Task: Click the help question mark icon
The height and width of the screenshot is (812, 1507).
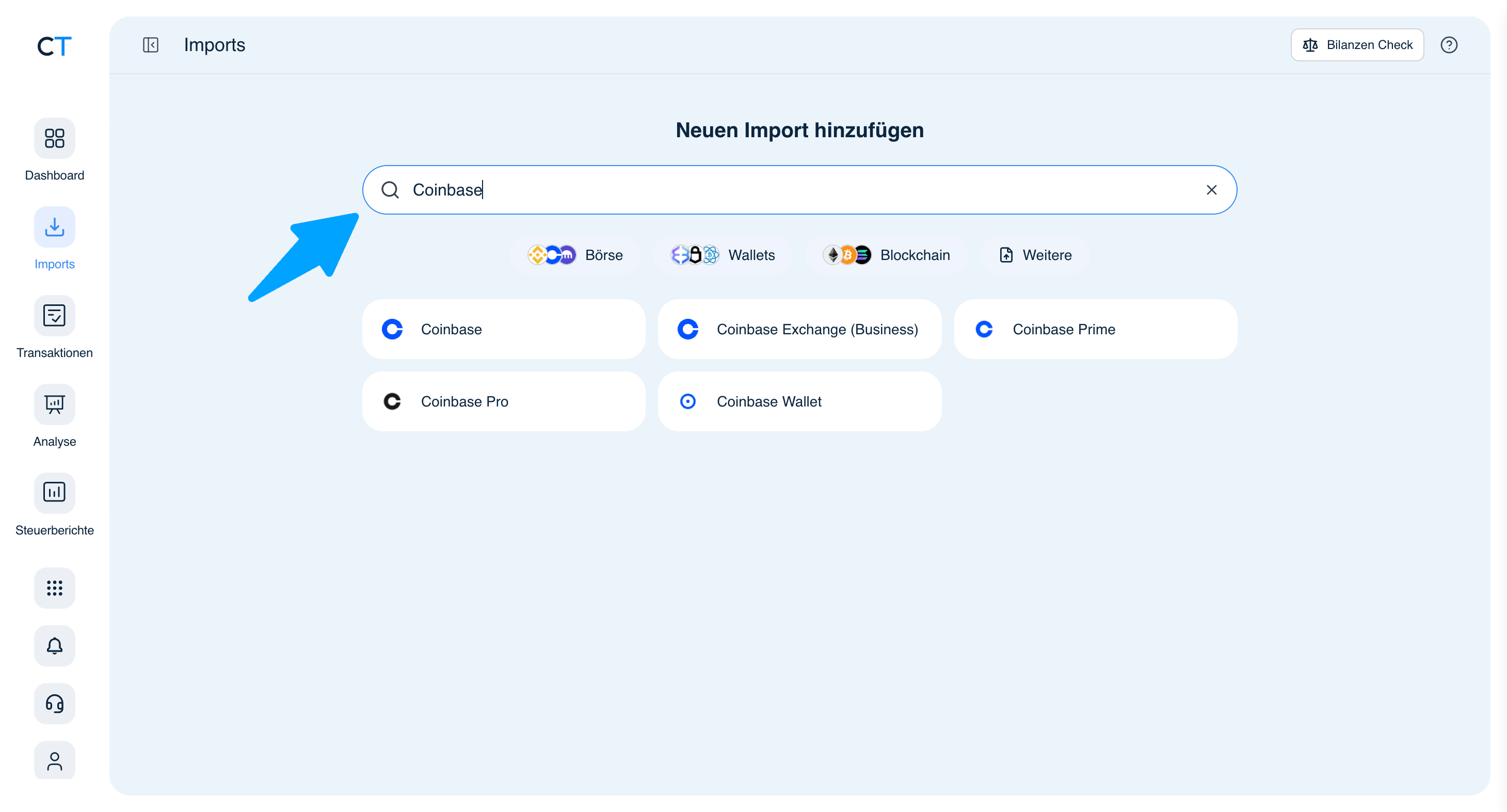Action: (1449, 45)
